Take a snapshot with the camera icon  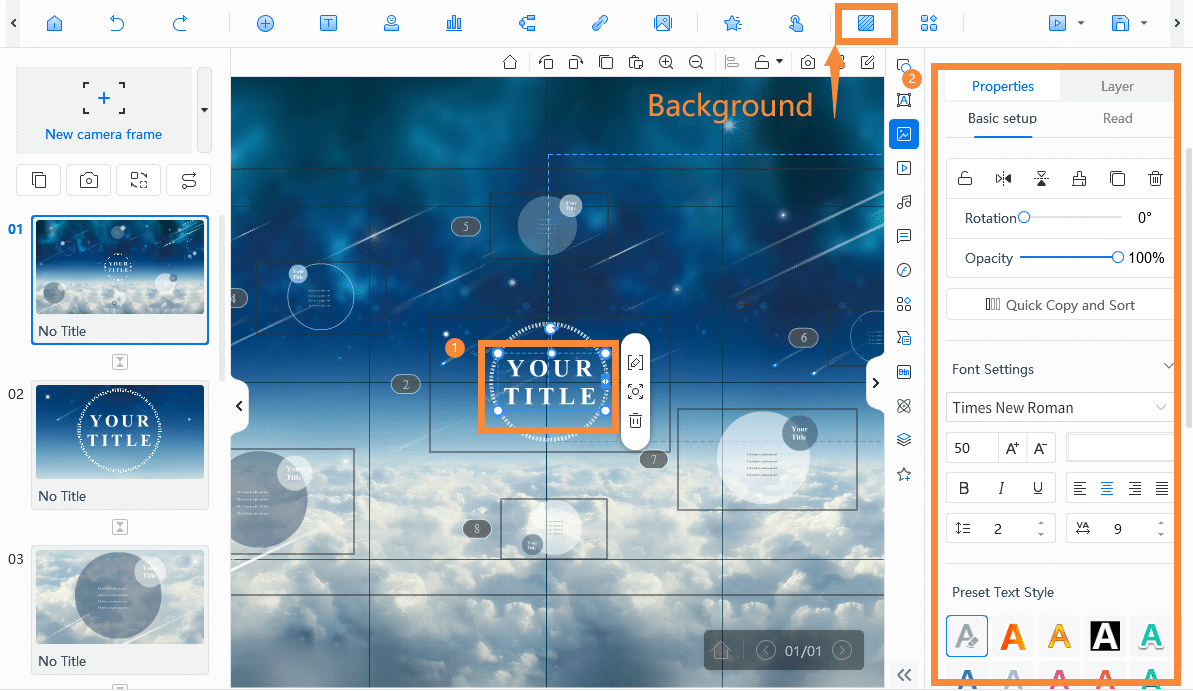(x=808, y=62)
